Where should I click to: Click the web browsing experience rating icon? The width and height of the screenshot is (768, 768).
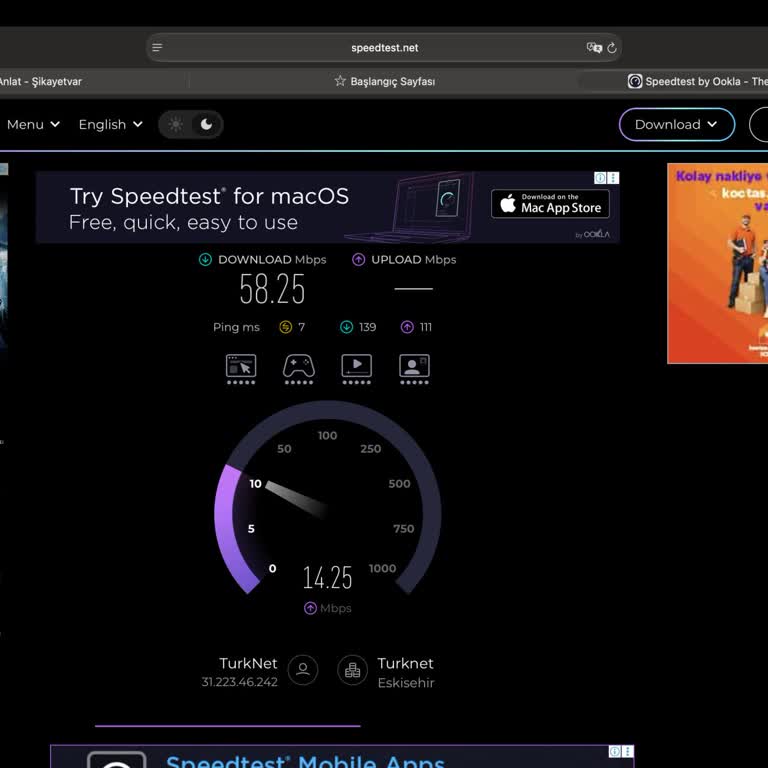[x=241, y=369]
